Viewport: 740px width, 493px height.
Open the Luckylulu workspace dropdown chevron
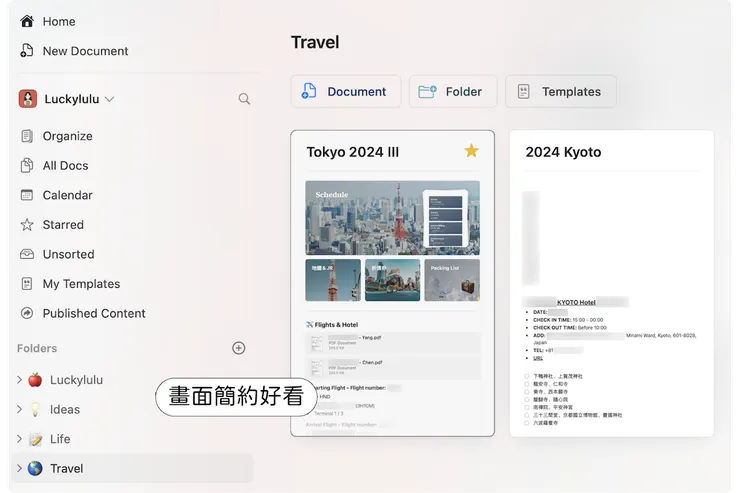(x=109, y=99)
